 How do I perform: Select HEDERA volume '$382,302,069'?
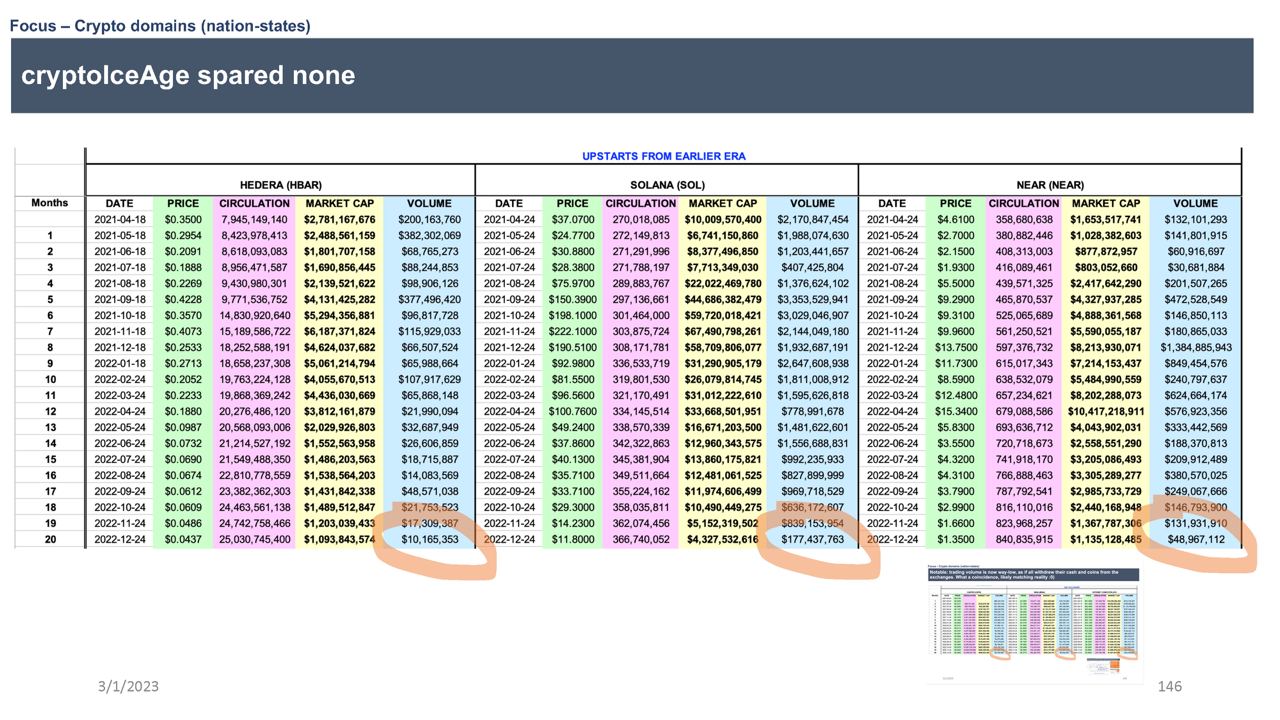429,235
